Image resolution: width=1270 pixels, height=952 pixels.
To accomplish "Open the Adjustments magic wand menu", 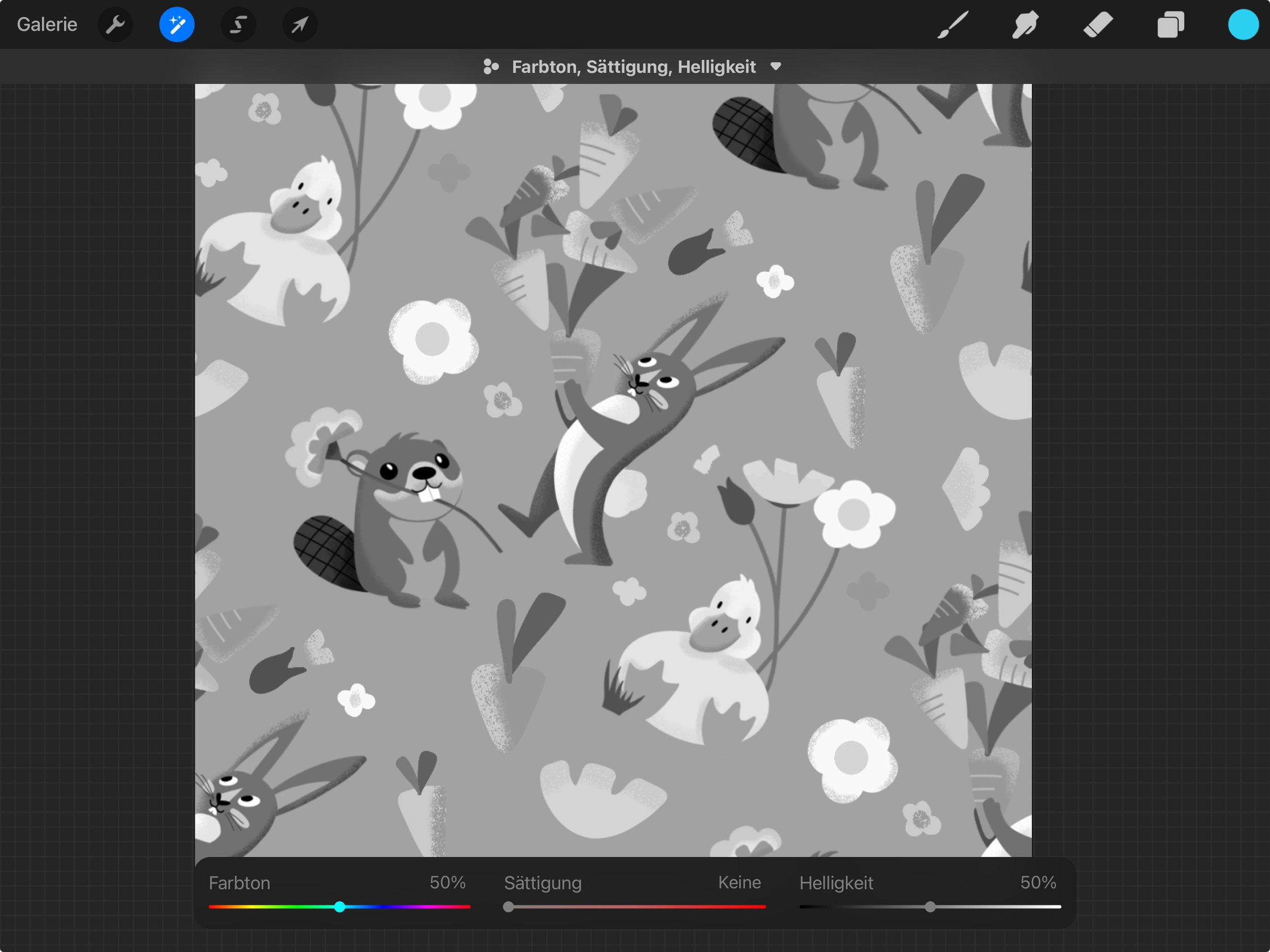I will click(177, 25).
